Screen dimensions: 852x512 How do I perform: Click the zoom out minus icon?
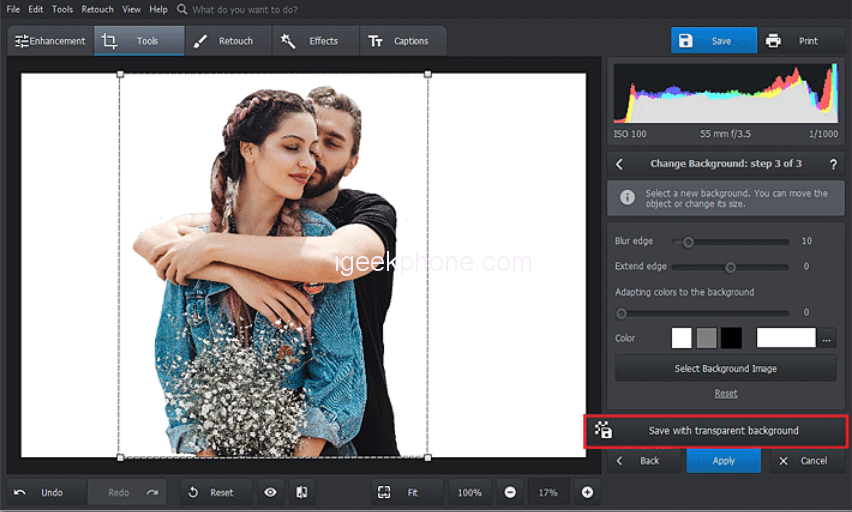[510, 492]
